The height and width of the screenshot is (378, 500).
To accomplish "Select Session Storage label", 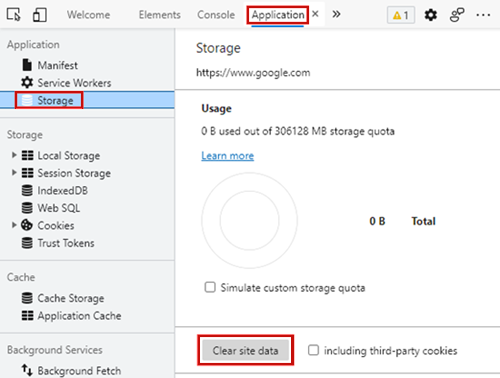I will click(x=74, y=173).
